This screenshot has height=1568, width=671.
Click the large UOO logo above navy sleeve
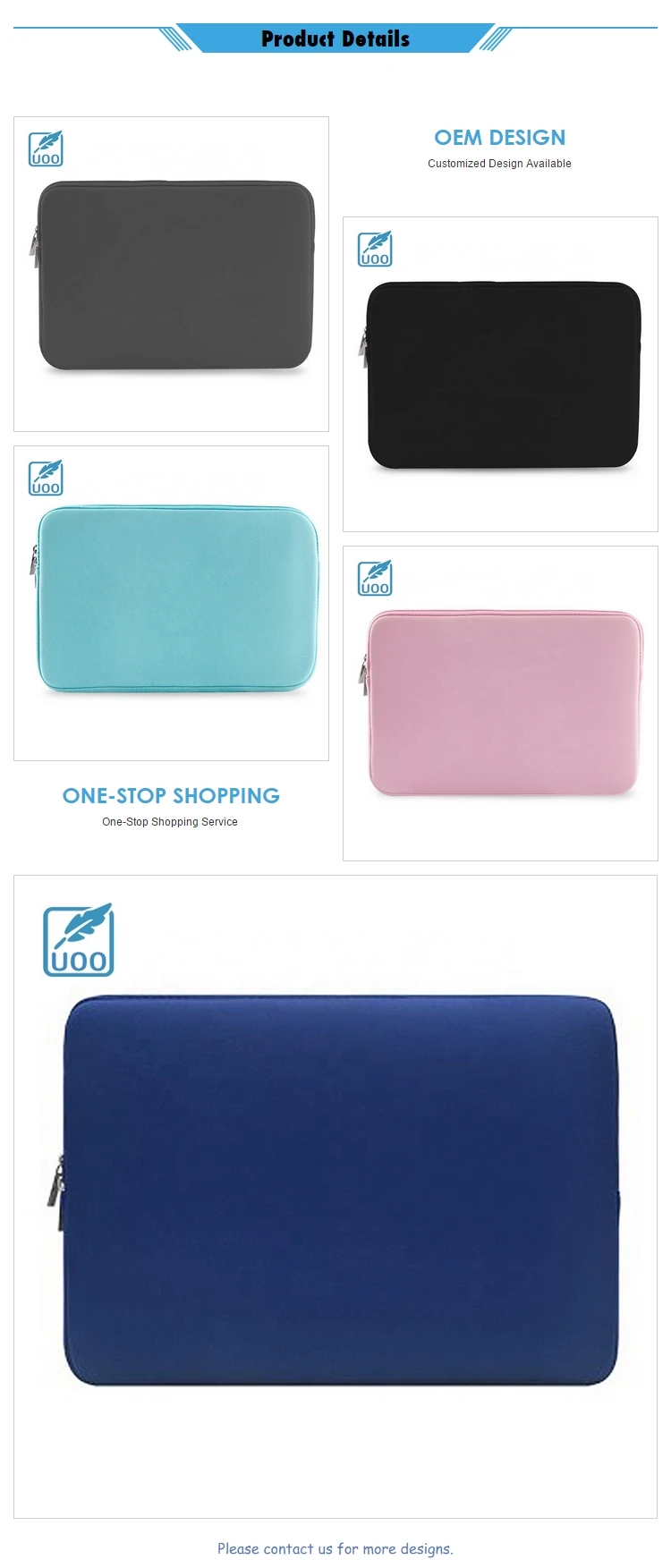pyautogui.click(x=79, y=939)
